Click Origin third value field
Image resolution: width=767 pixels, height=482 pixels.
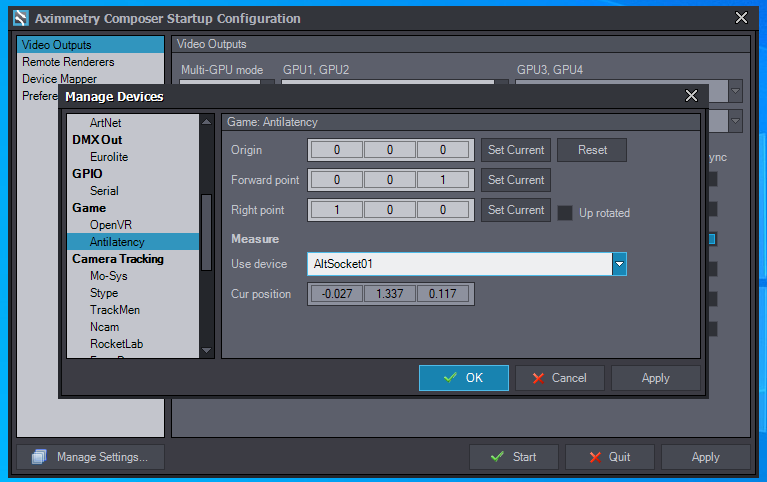coord(443,150)
